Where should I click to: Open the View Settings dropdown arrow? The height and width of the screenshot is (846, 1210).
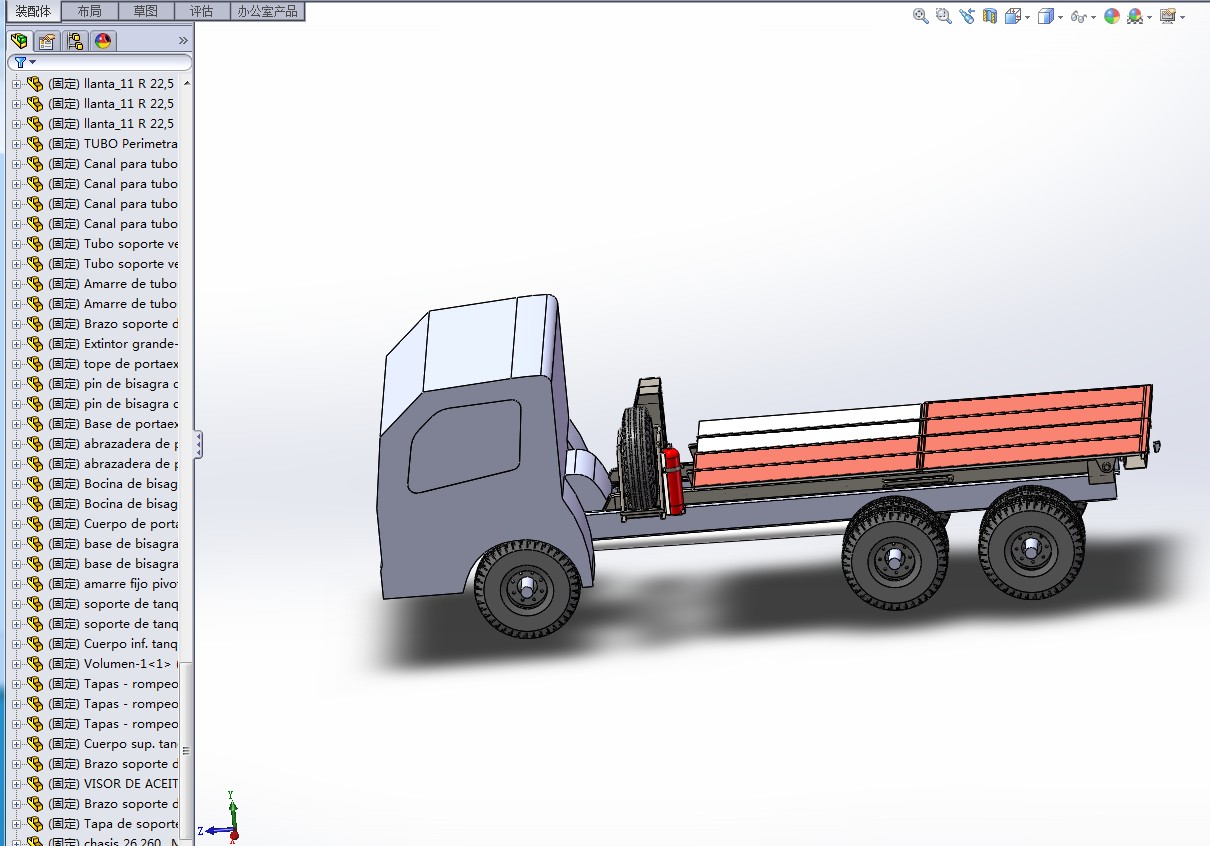[x=1182, y=17]
